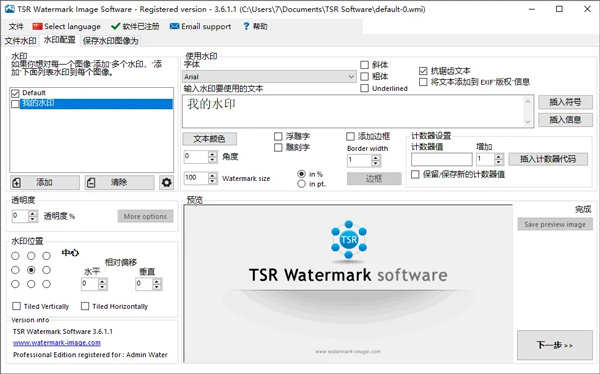The width and height of the screenshot is (600, 374).
Task: Maximize the TSR Watermark window
Action: [559, 9]
